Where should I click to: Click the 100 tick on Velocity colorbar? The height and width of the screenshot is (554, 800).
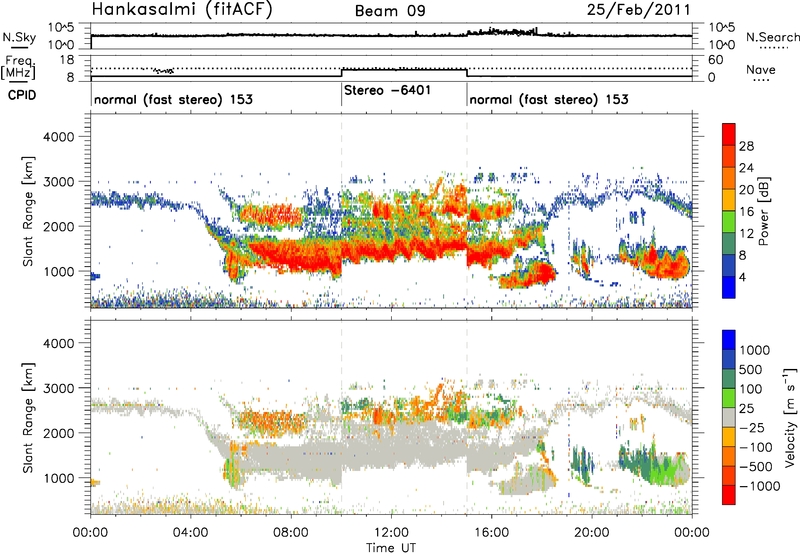coord(751,389)
